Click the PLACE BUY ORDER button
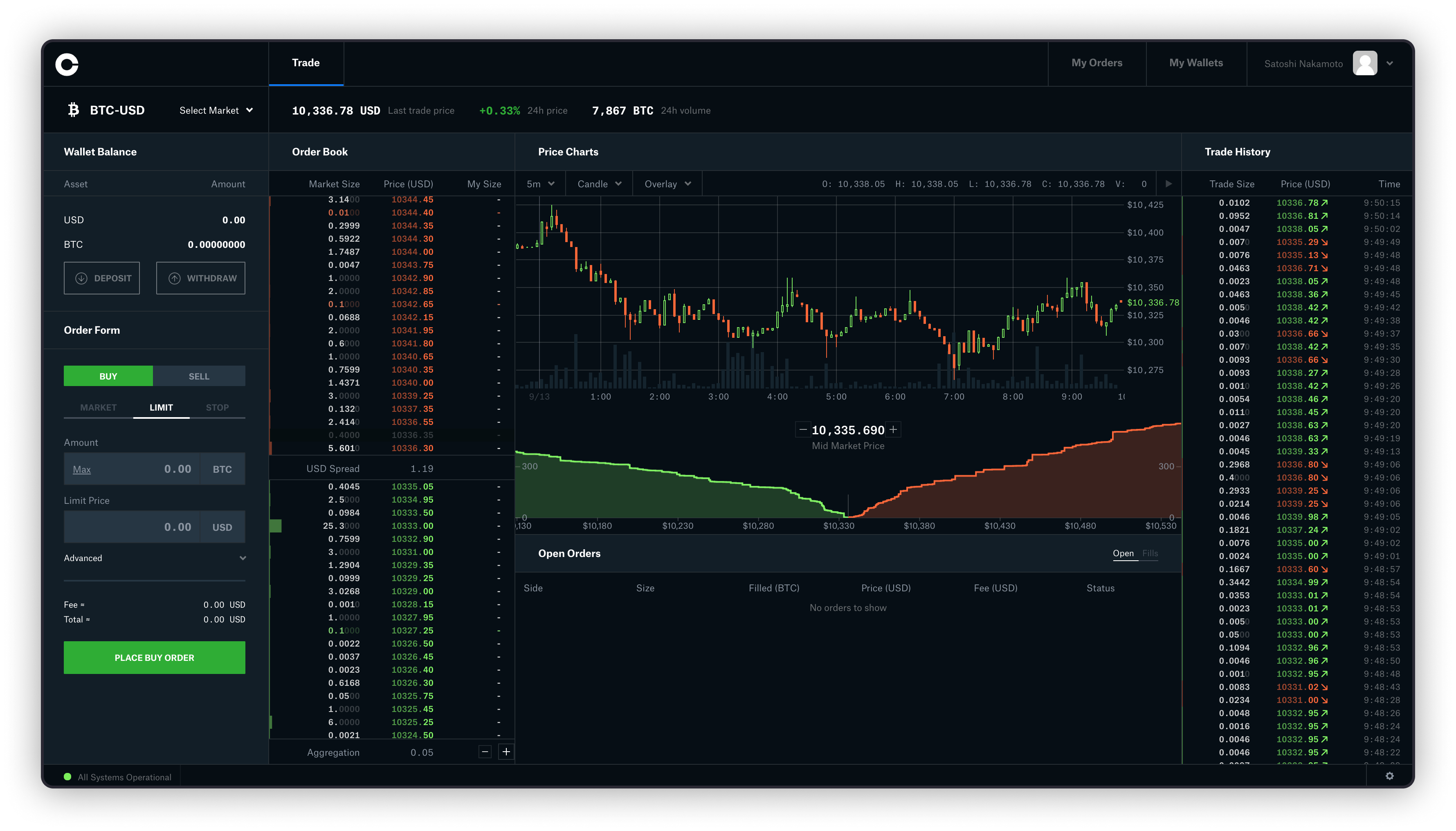 coord(154,657)
